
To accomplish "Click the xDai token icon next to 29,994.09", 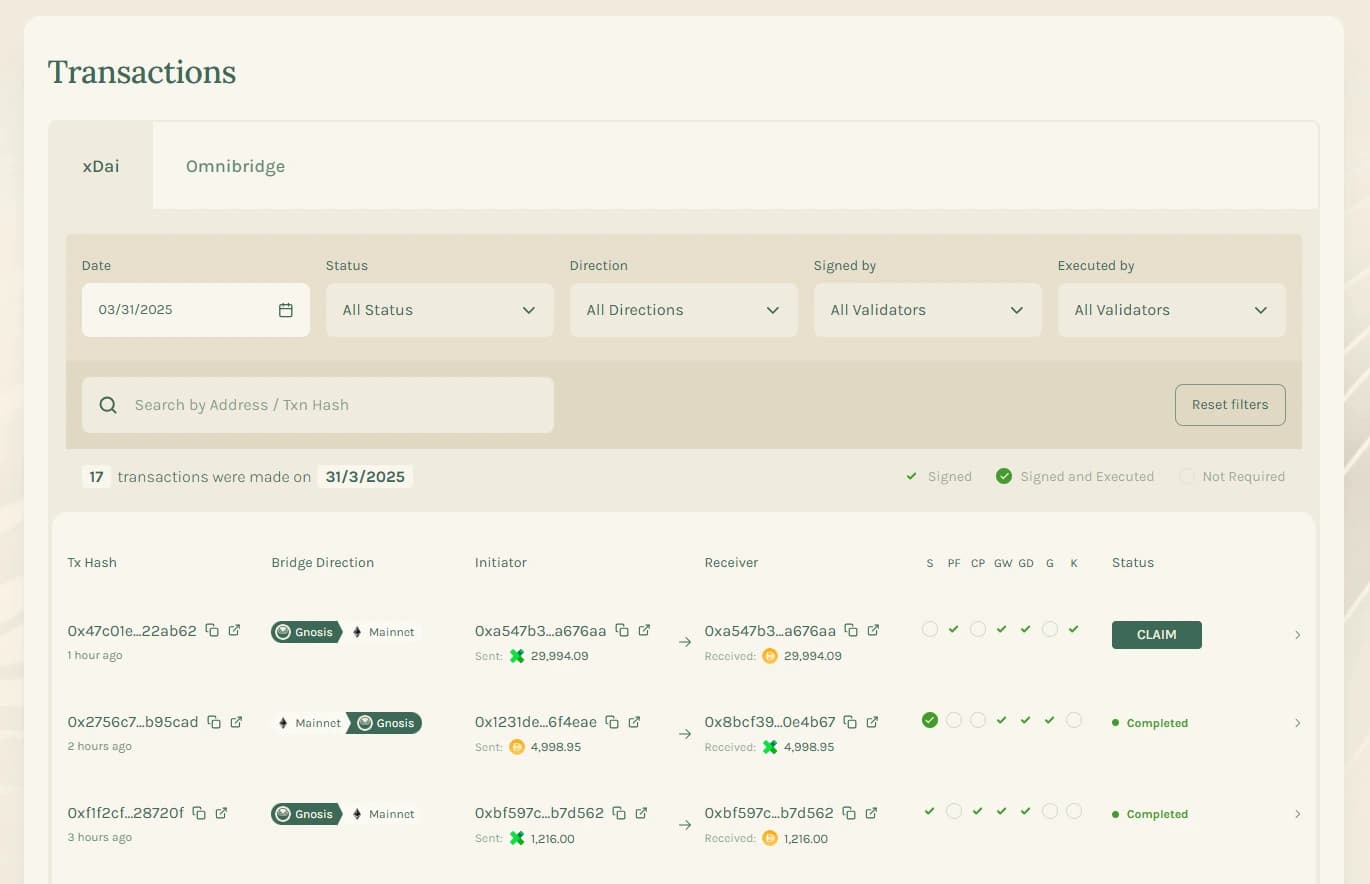I will (x=516, y=656).
